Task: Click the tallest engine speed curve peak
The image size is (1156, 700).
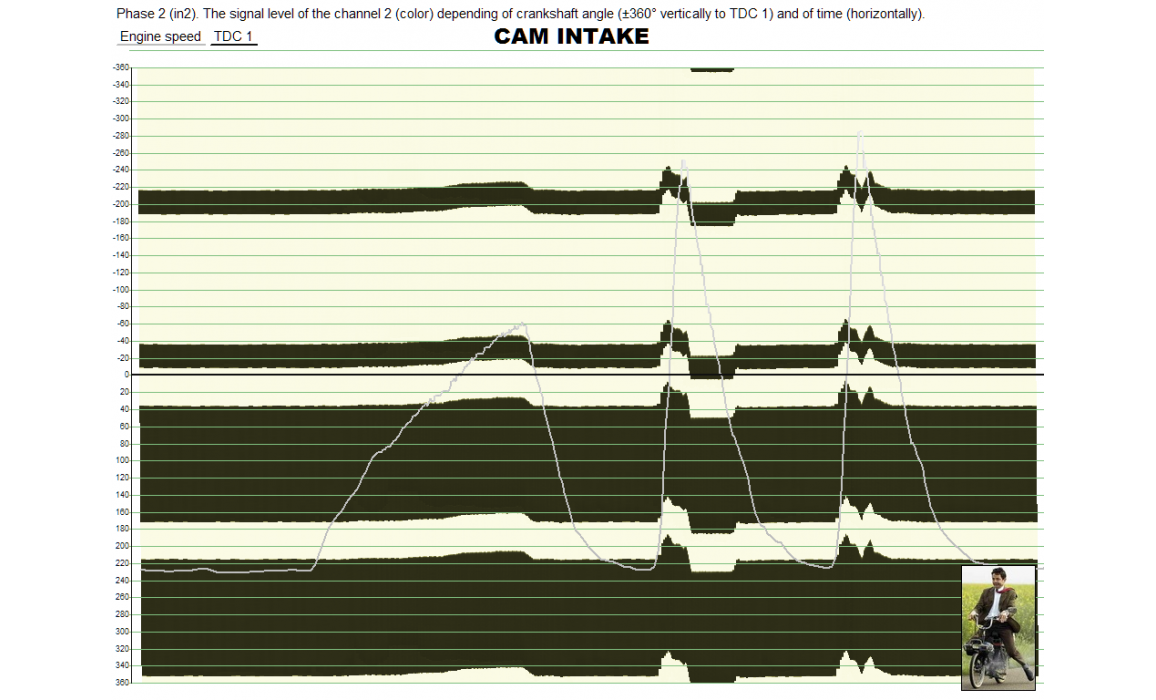Action: tap(859, 133)
